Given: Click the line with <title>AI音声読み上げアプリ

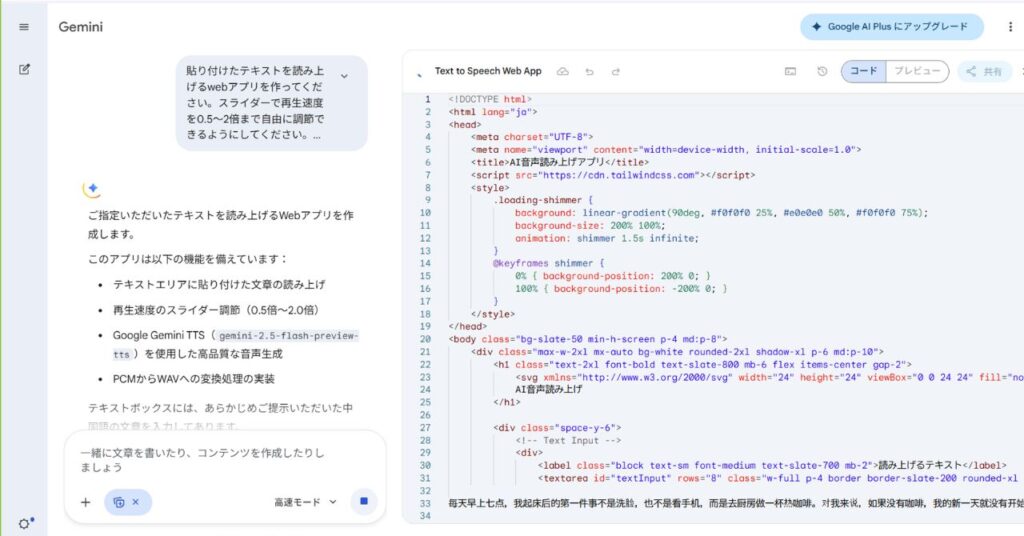Looking at the screenshot, I should click(x=559, y=162).
